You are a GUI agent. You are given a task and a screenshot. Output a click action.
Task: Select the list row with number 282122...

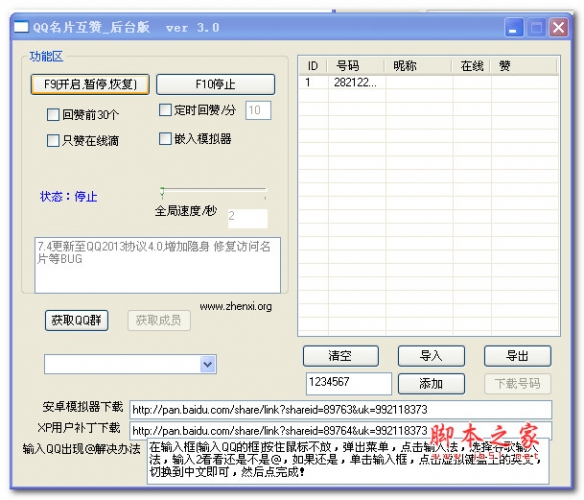(x=428, y=82)
